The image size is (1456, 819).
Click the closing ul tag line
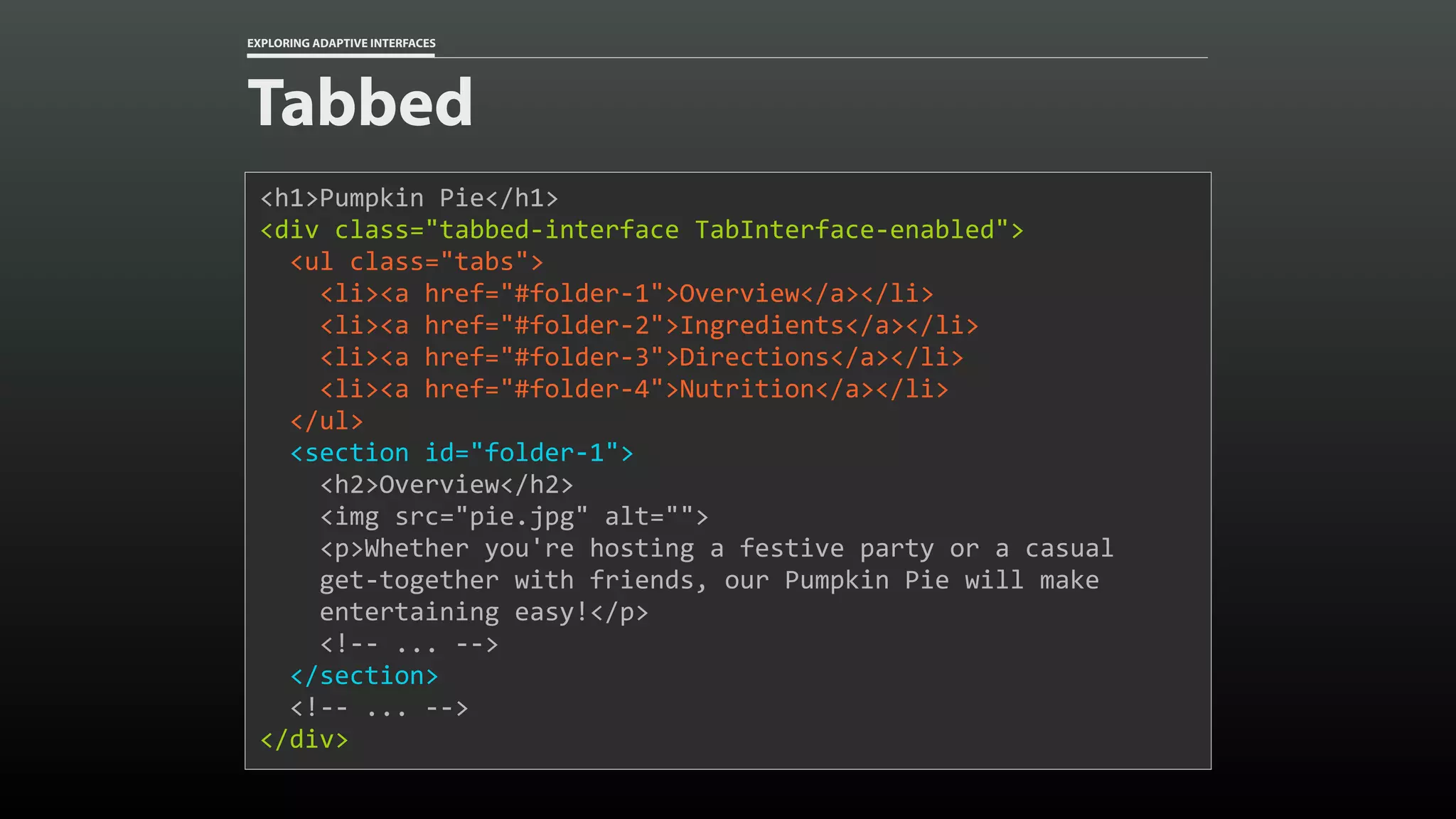point(327,421)
